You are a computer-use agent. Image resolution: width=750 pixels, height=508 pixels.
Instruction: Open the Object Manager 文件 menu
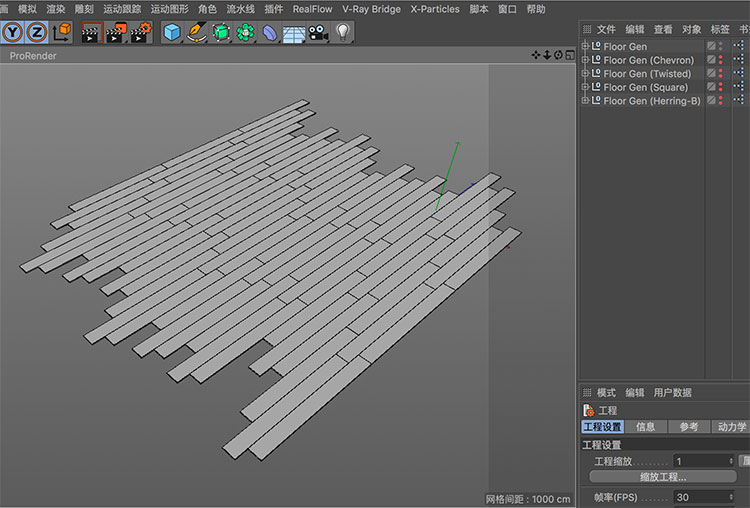click(x=606, y=29)
